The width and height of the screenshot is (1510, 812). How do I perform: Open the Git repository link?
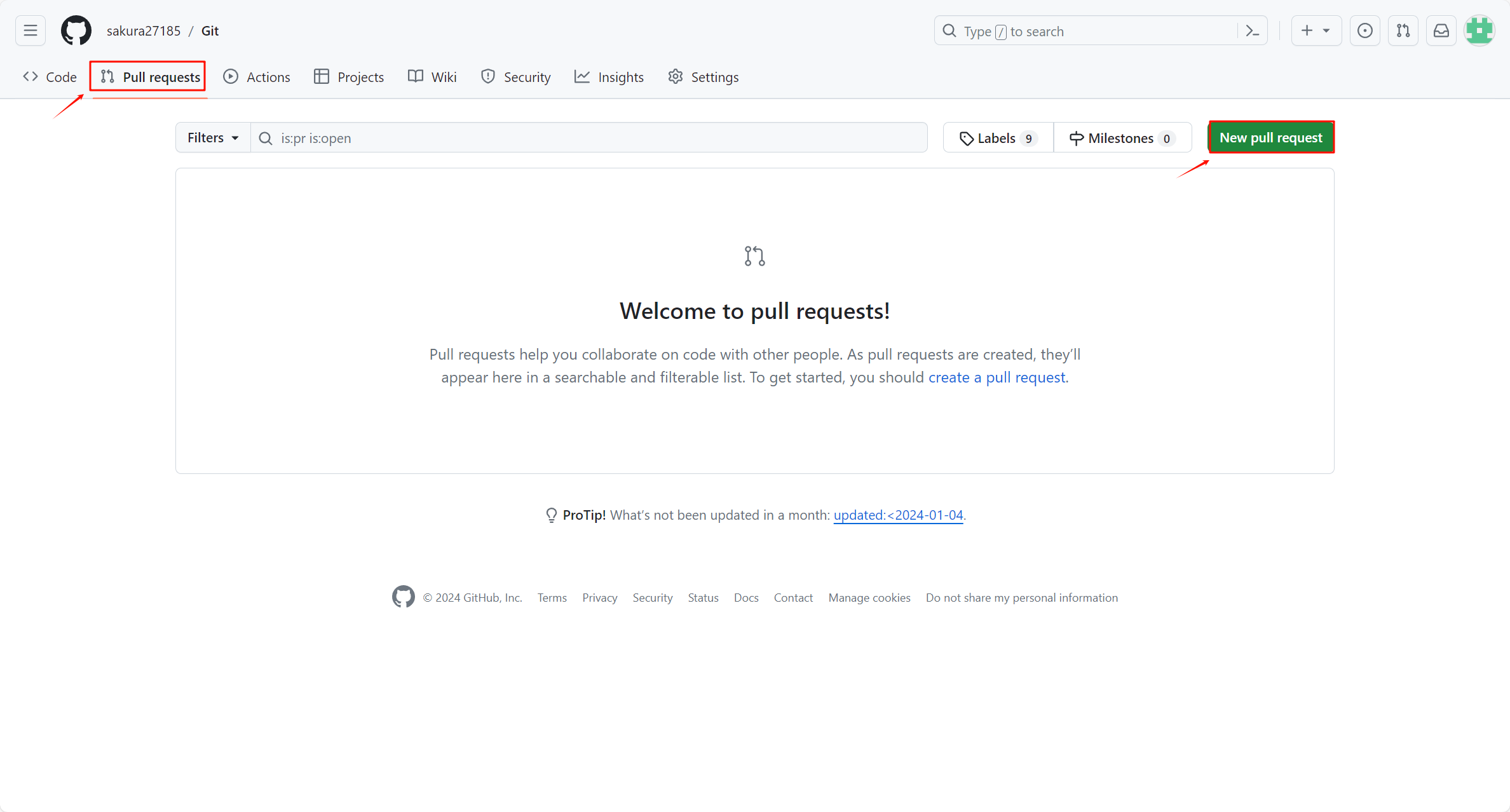pyautogui.click(x=210, y=30)
